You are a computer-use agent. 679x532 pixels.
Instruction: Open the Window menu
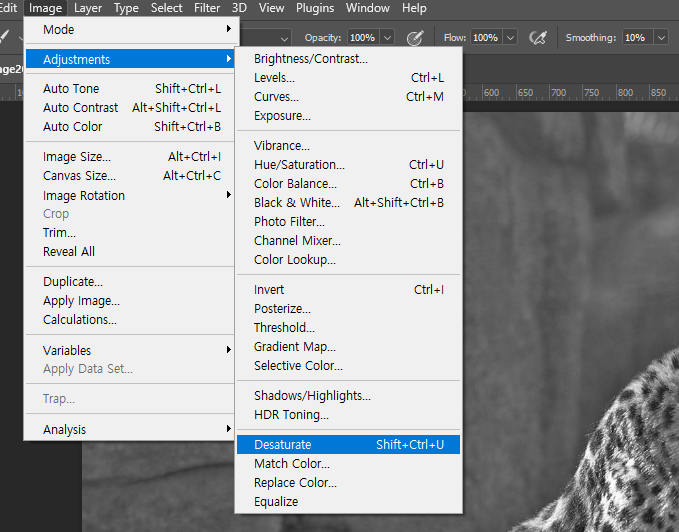tap(368, 8)
